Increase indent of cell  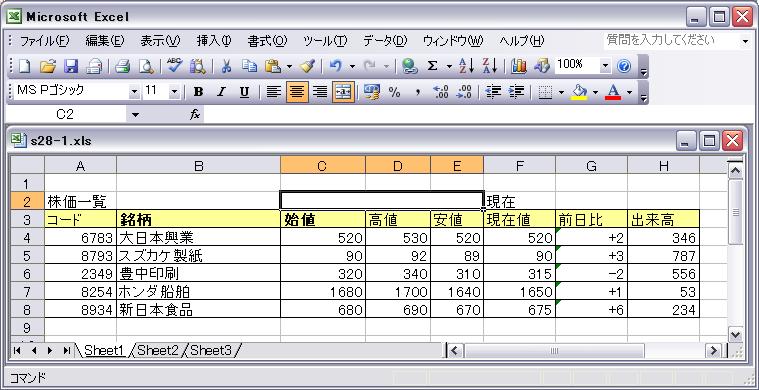(516, 92)
